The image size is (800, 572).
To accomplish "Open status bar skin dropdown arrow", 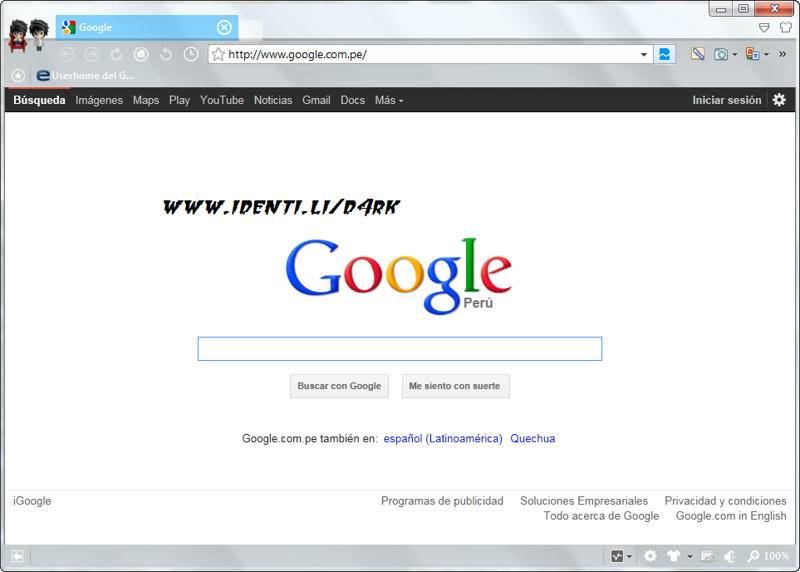I will (x=690, y=556).
